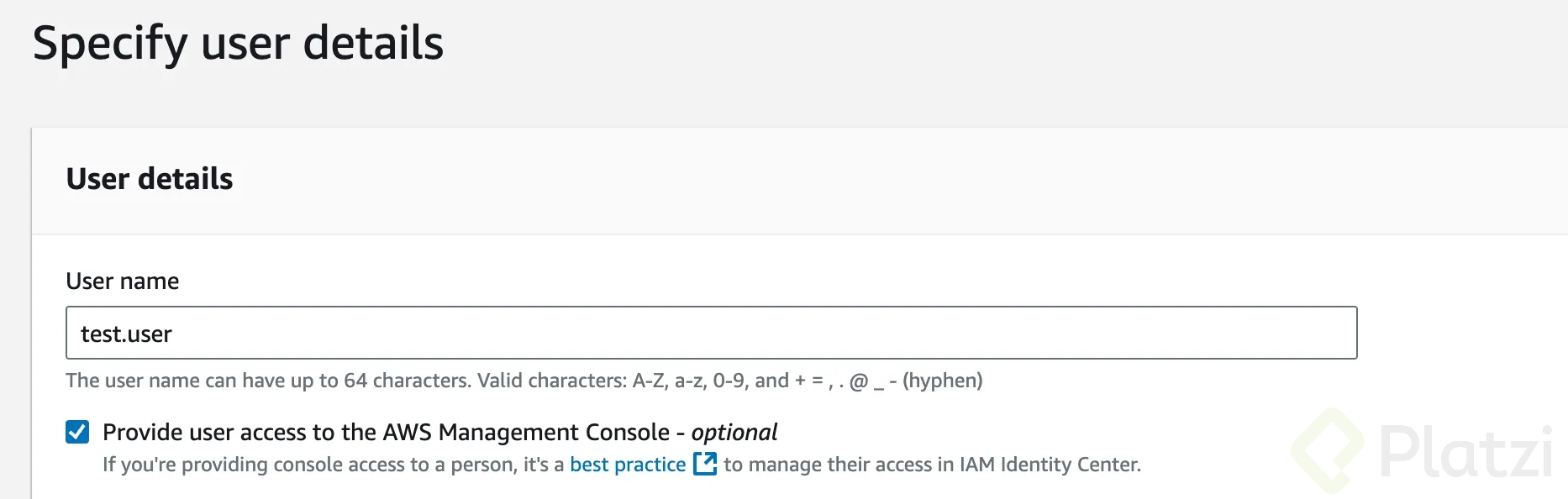This screenshot has height=499, width=1568.
Task: Click the external link icon beside best practice
Action: click(x=704, y=464)
